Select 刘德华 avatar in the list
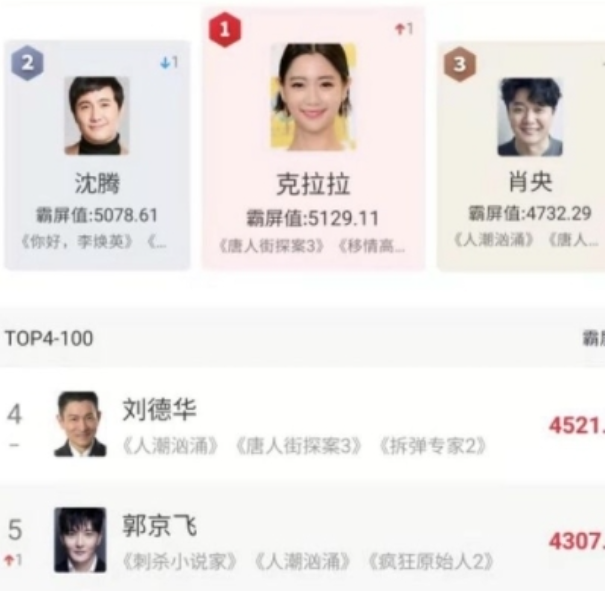This screenshot has height=591, width=605. pyautogui.click(x=80, y=424)
